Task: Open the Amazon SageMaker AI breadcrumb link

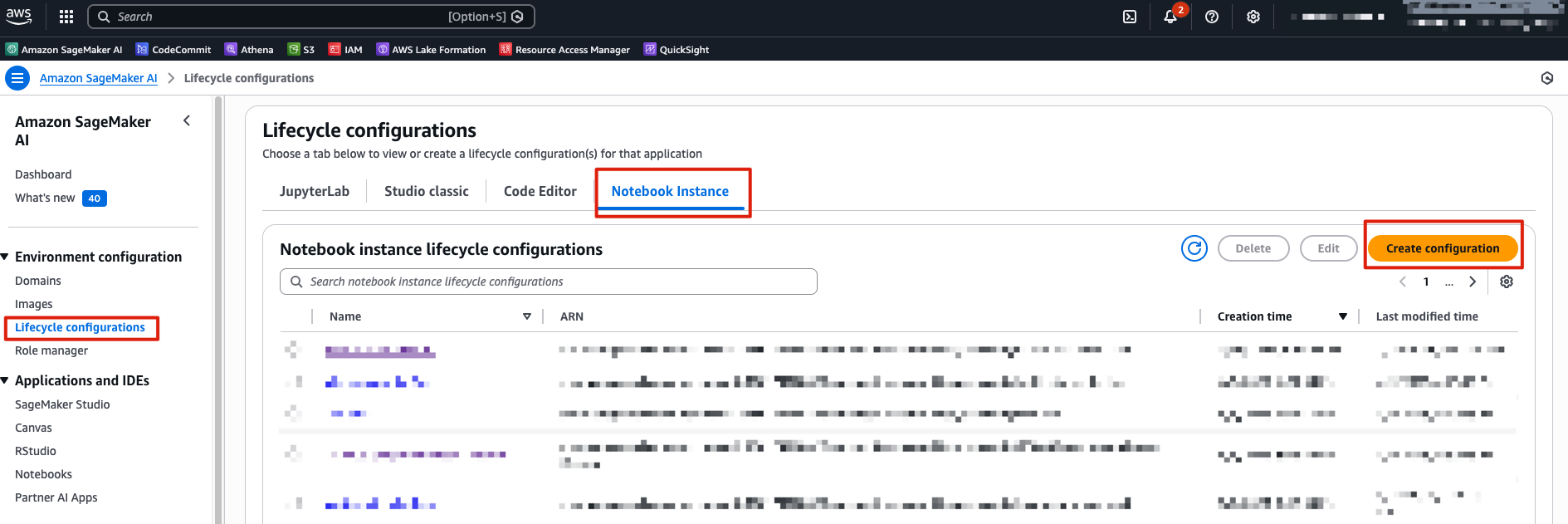Action: 98,78
